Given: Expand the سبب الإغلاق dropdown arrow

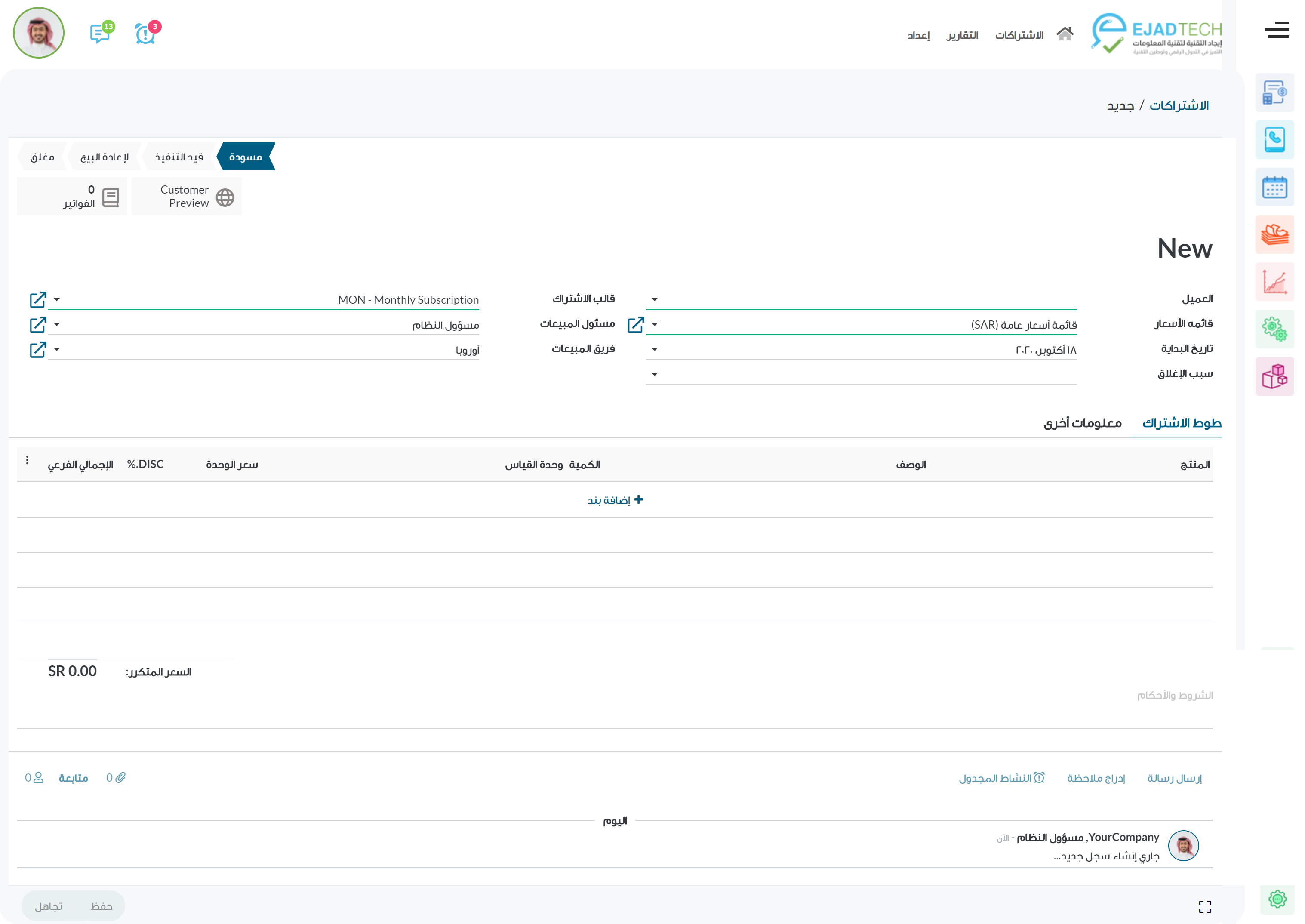Looking at the screenshot, I should tap(654, 374).
